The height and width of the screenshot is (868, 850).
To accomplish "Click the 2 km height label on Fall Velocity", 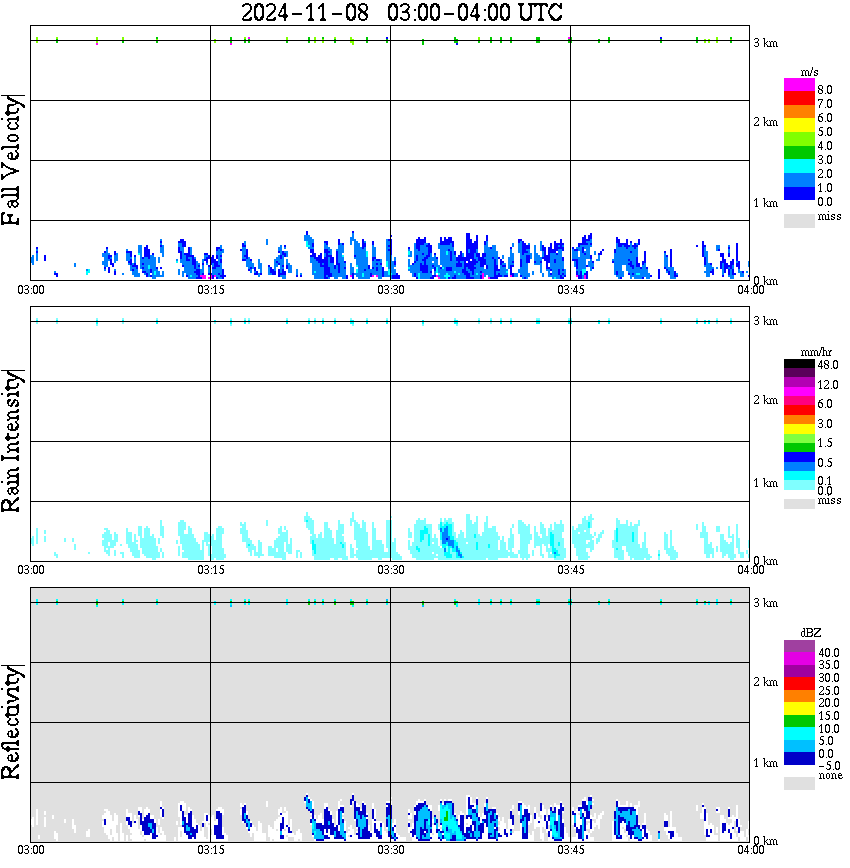I will (766, 122).
